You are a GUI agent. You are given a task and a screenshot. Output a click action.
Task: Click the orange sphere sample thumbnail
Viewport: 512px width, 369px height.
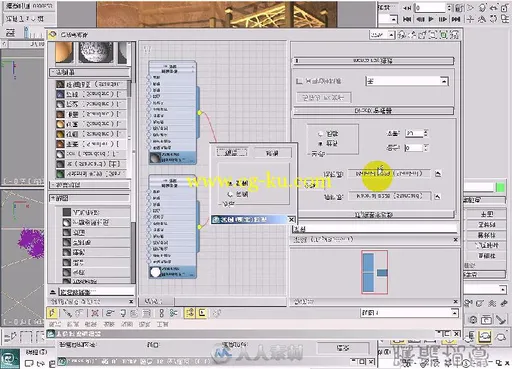pos(64,52)
